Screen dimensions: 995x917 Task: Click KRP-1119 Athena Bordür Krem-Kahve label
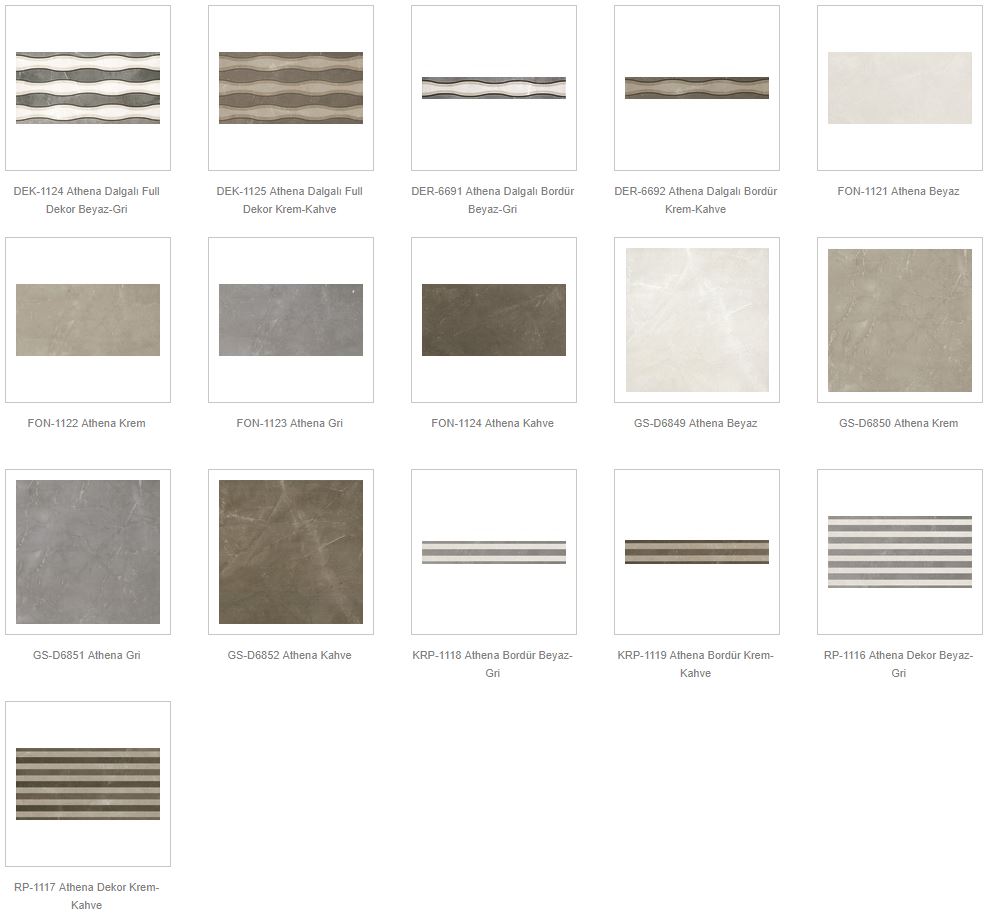pyautogui.click(x=695, y=664)
